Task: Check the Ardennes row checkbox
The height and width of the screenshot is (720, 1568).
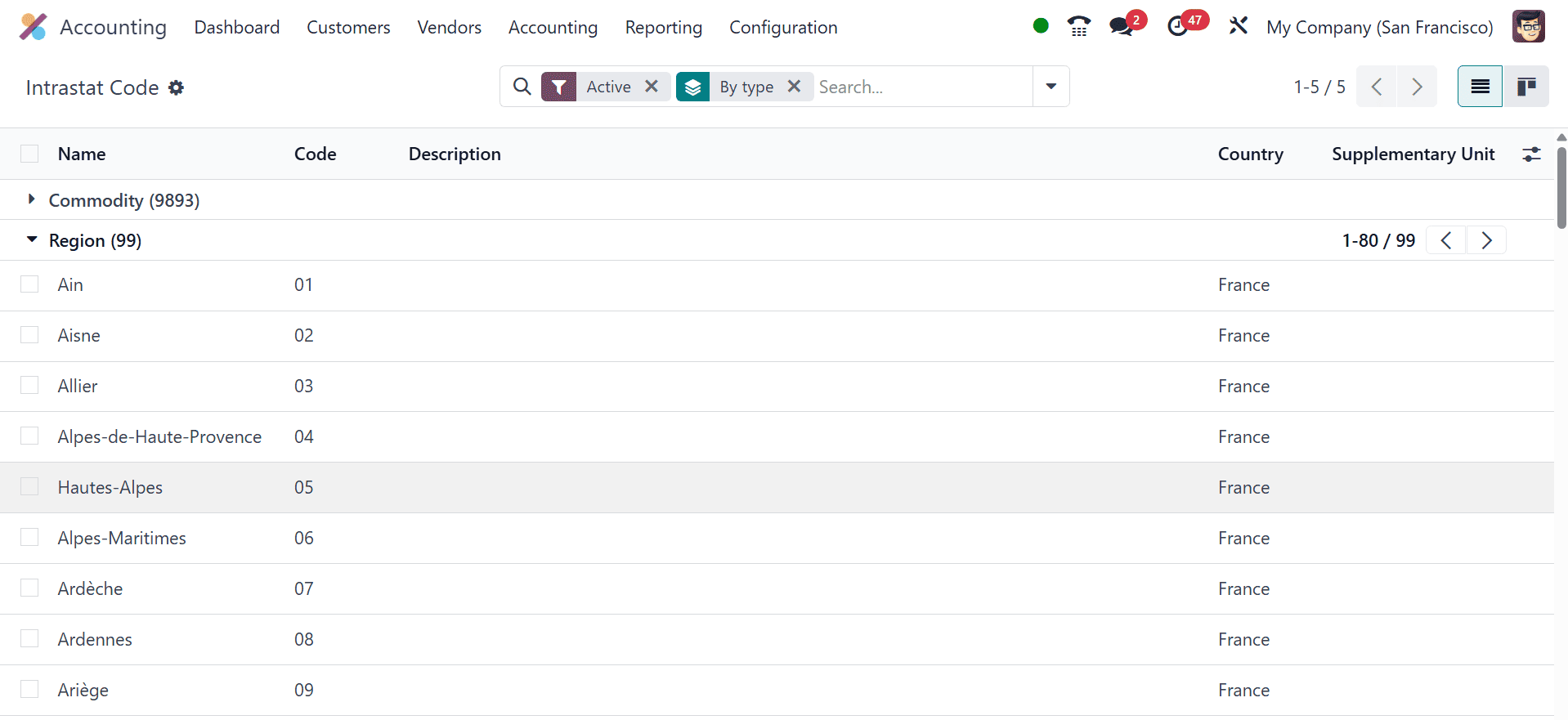Action: coord(29,639)
